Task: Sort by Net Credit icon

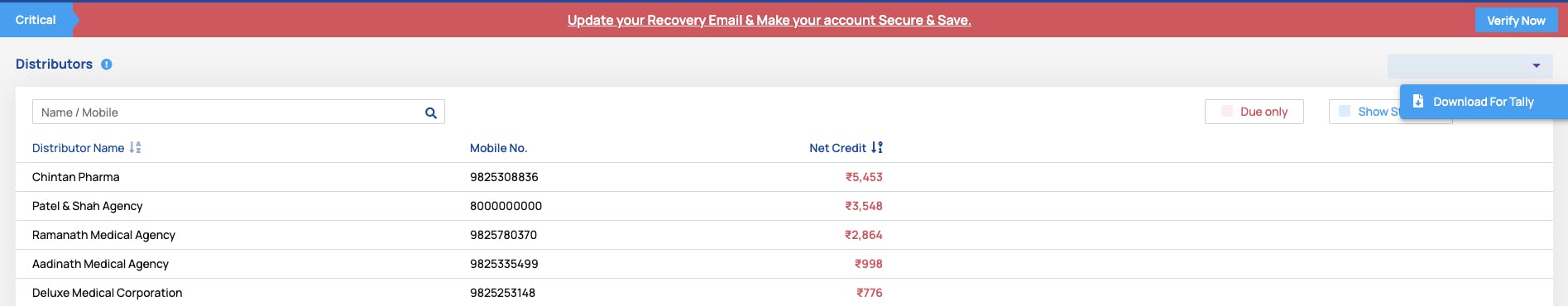Action: (877, 148)
